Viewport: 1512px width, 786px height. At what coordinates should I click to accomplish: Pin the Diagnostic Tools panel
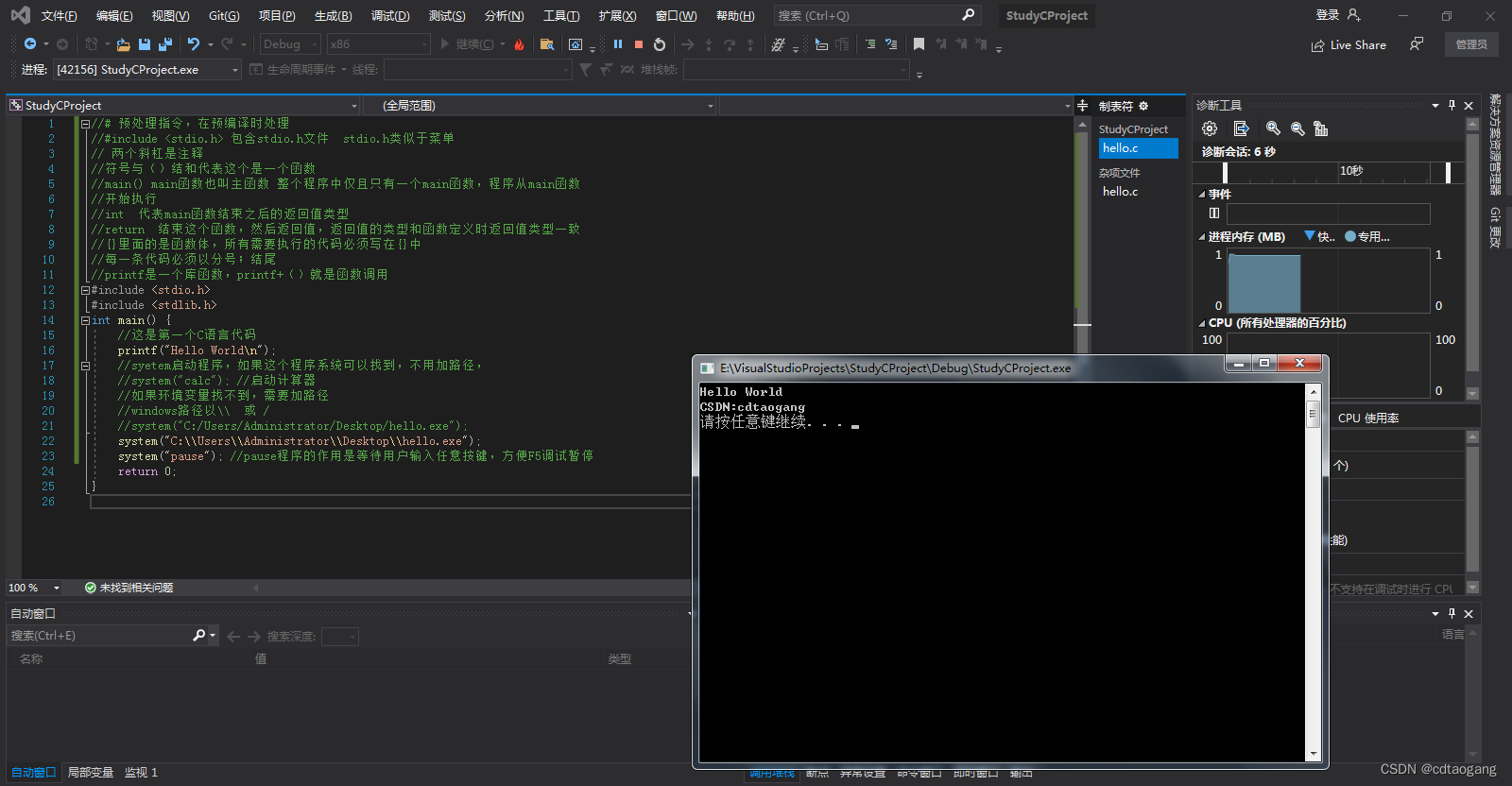1452,106
